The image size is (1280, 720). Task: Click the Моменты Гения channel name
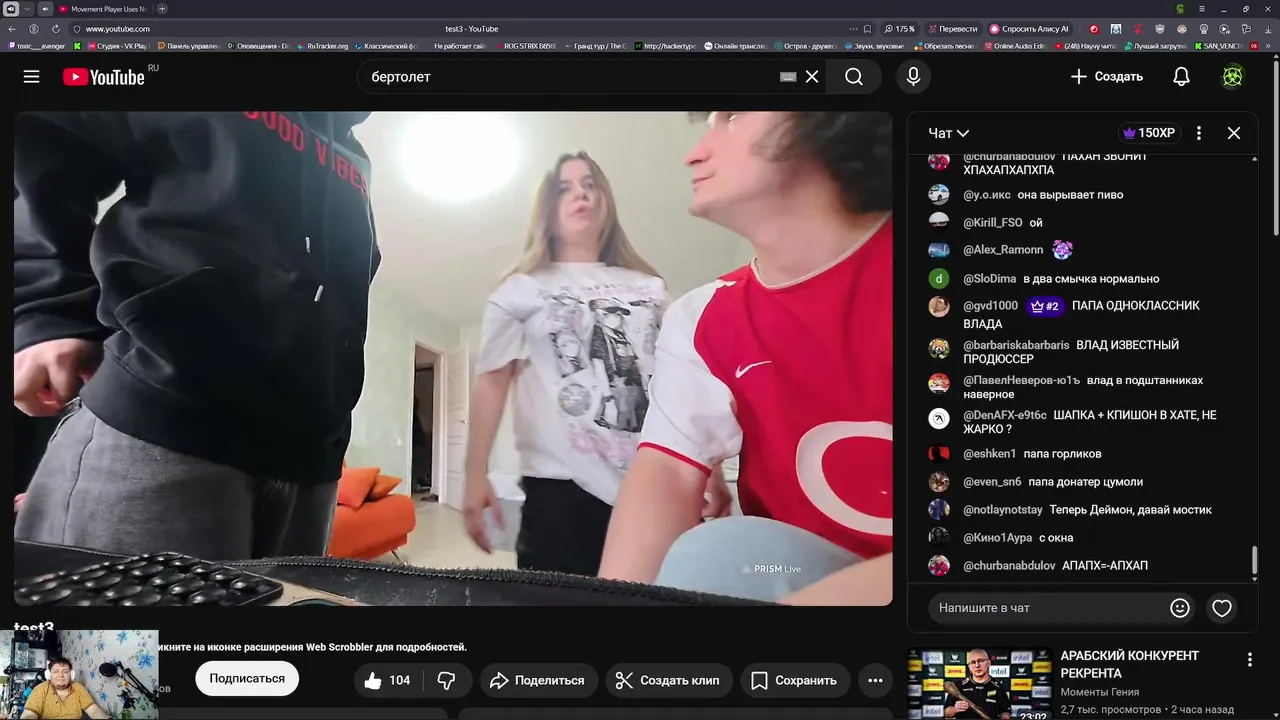(1100, 692)
